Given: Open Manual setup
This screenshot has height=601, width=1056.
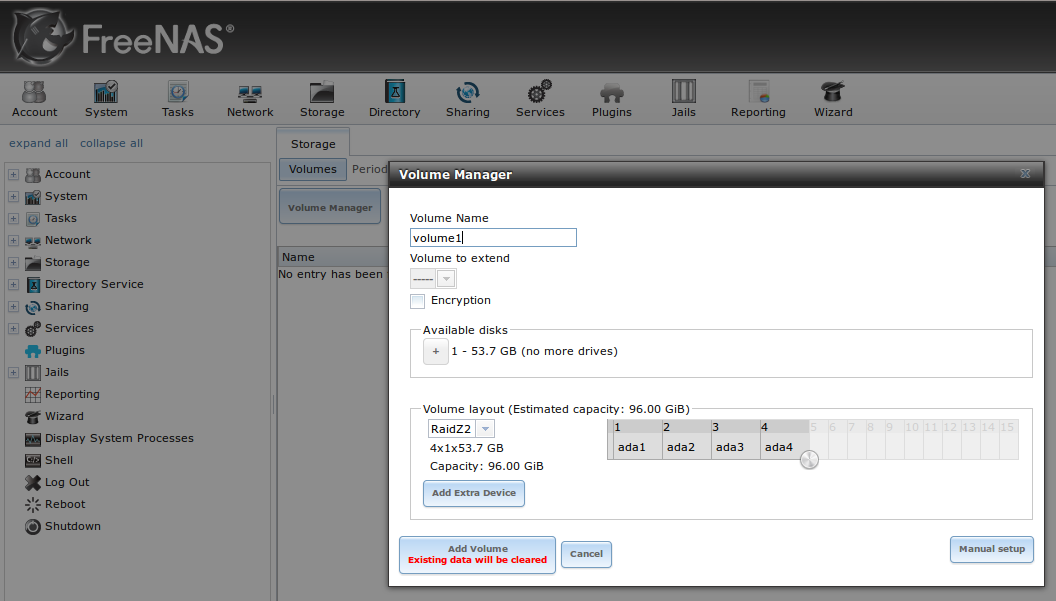Looking at the screenshot, I should coord(992,549).
